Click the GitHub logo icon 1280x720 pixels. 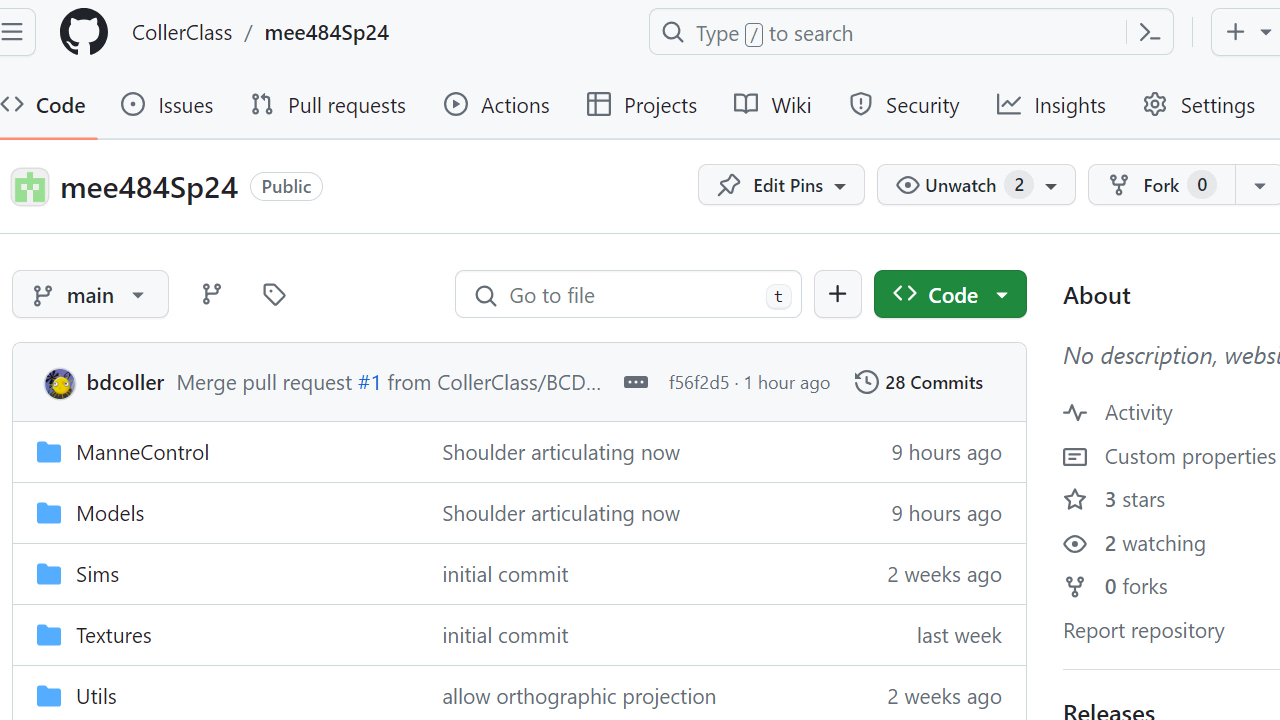(x=84, y=33)
